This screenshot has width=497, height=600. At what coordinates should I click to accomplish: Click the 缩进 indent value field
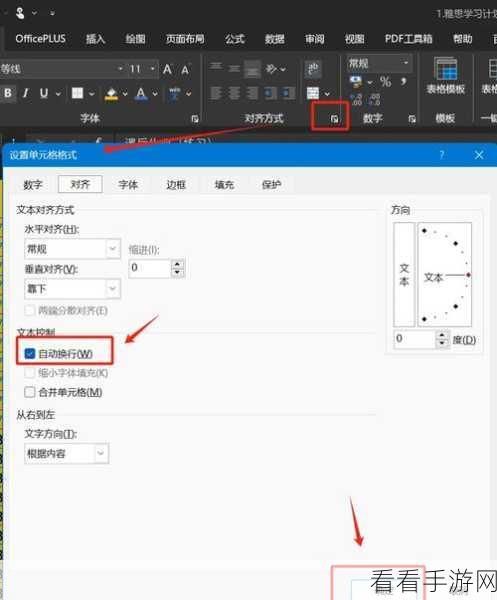click(149, 268)
